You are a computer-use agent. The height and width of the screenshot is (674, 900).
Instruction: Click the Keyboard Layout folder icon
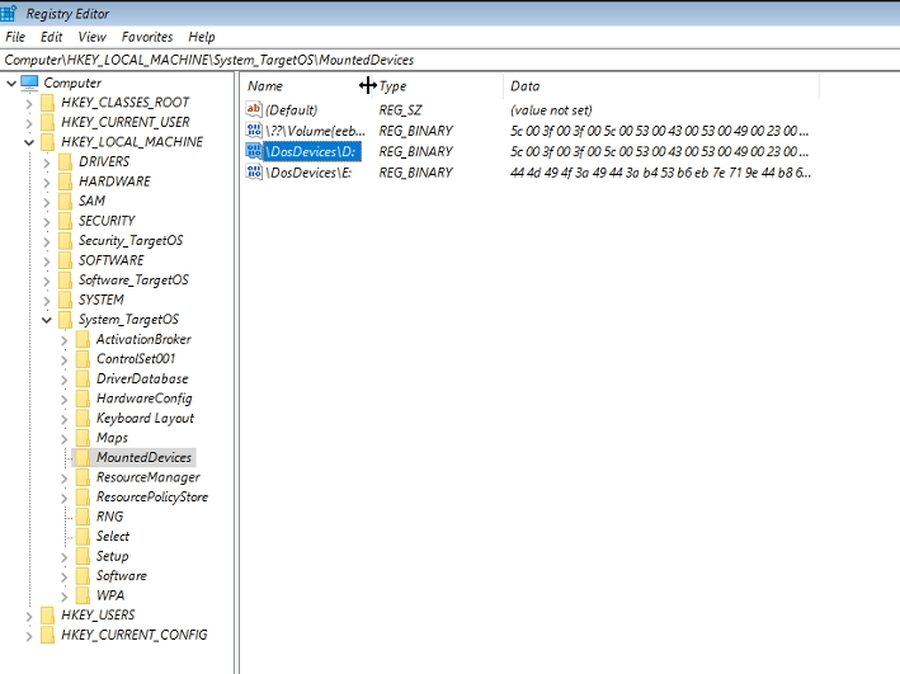(x=83, y=418)
